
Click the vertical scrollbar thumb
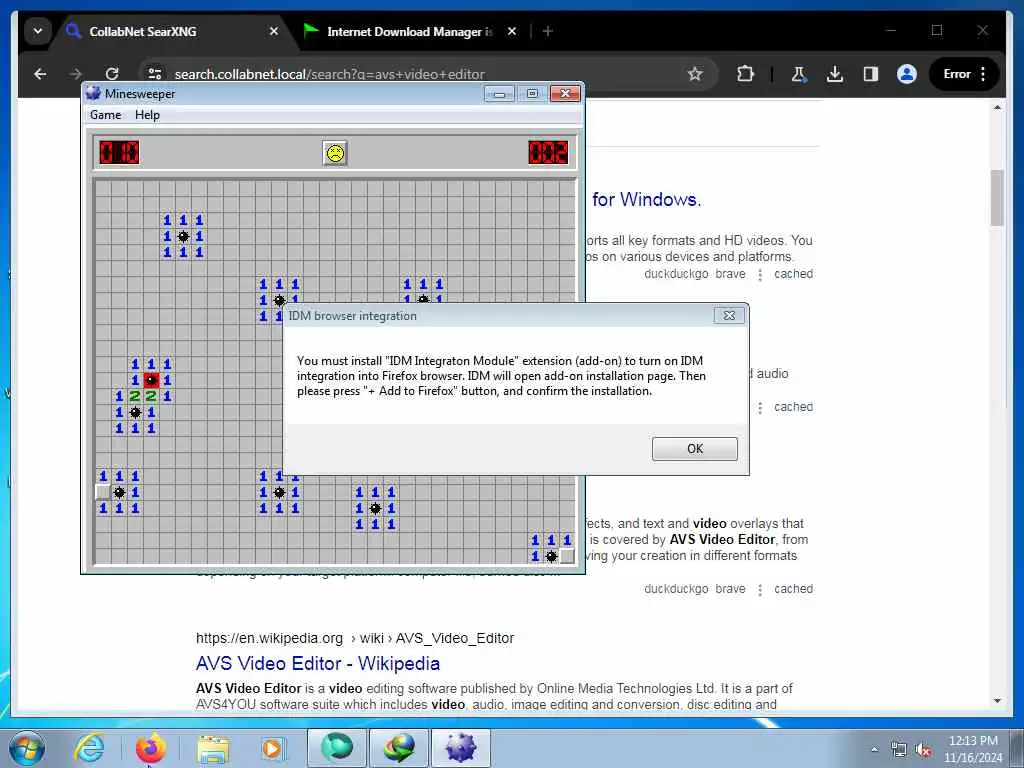point(997,198)
